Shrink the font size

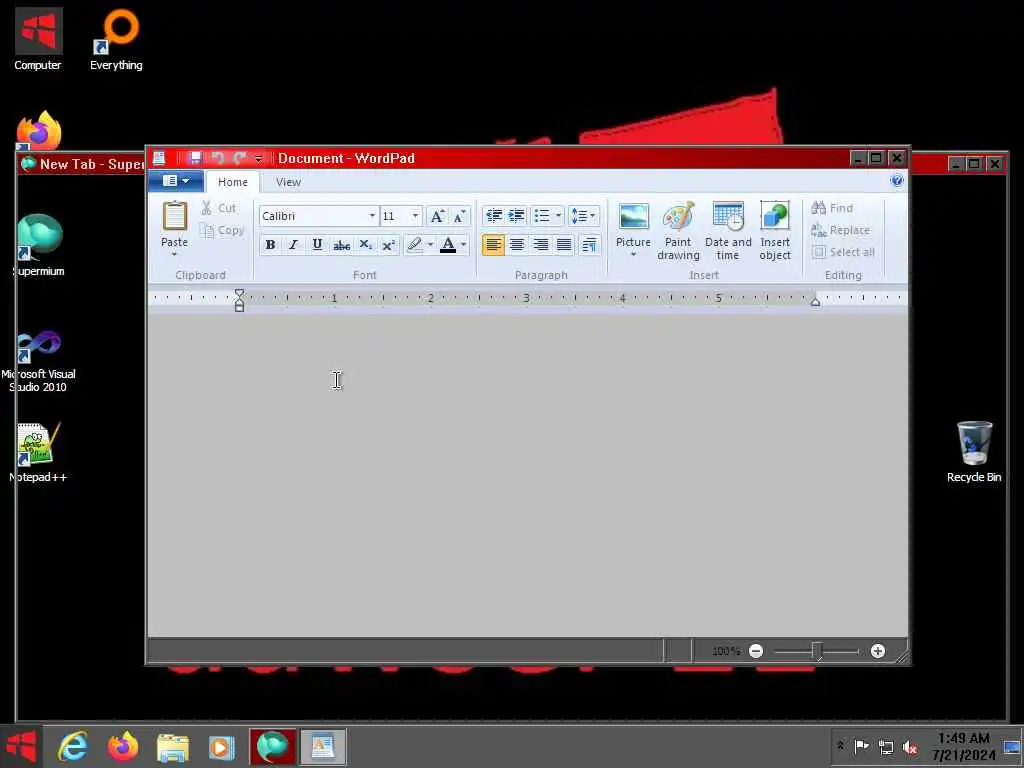click(459, 216)
